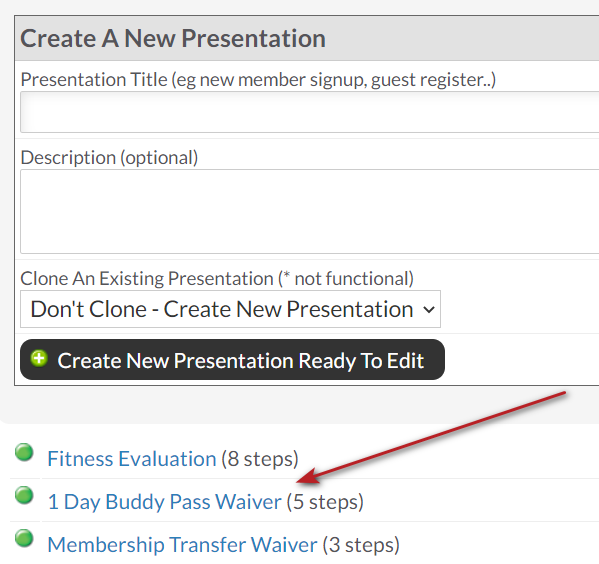Click the Description (optional) label
The width and height of the screenshot is (599, 564).
109,157
